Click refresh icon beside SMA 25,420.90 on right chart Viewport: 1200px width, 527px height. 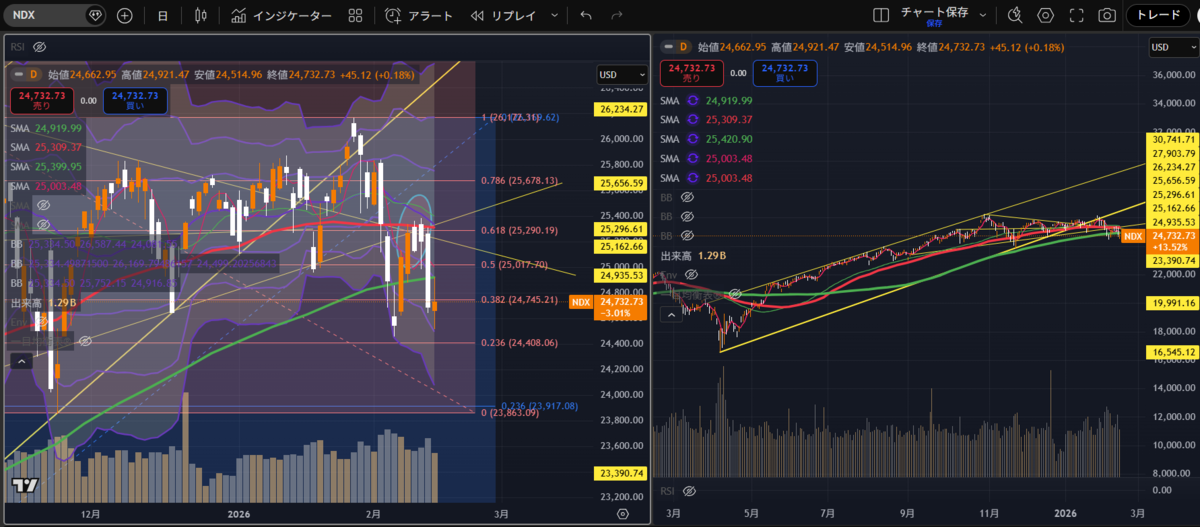pyautogui.click(x=694, y=139)
